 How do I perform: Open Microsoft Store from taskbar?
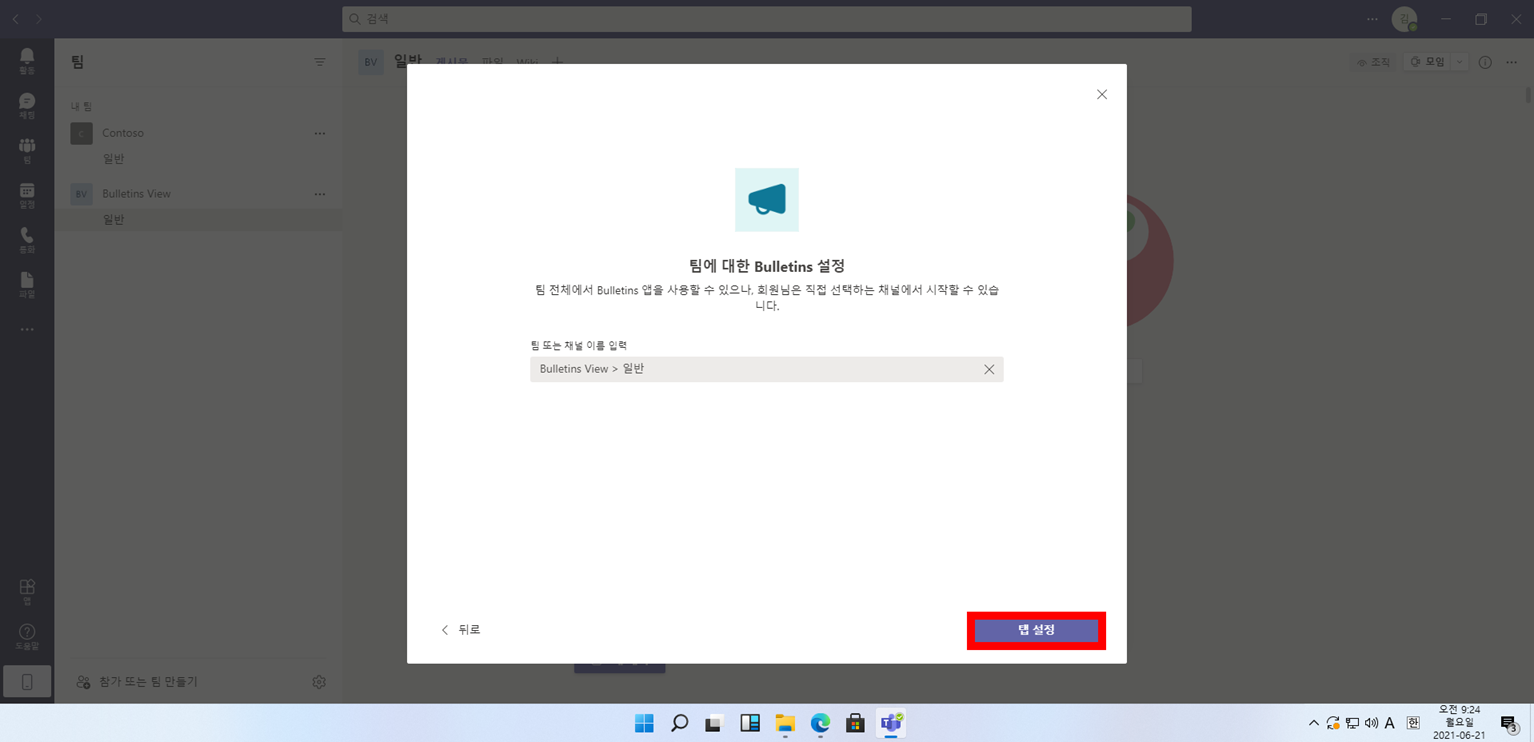(x=855, y=723)
